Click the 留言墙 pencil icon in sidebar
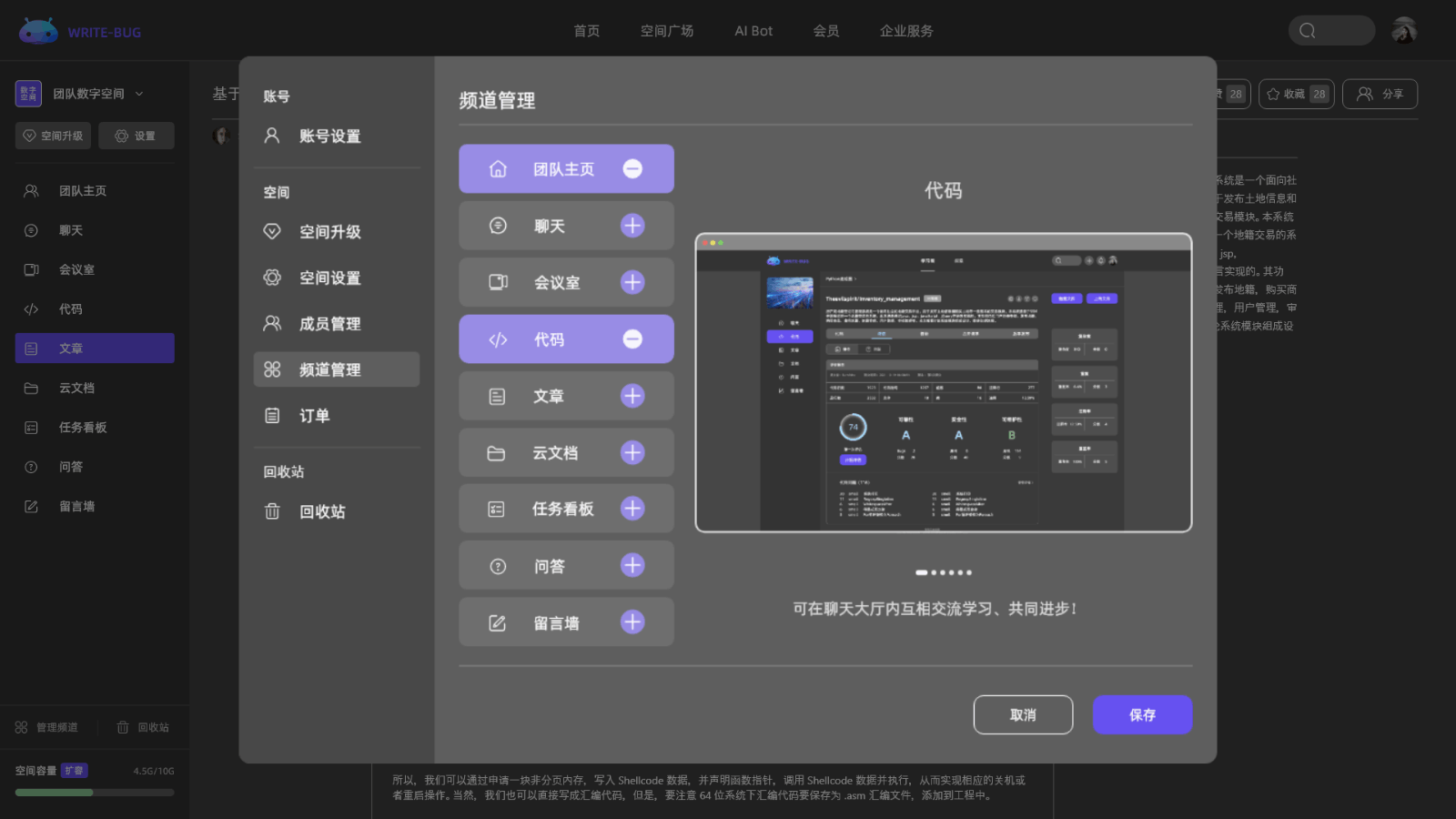The width and height of the screenshot is (1456, 819). coord(30,506)
